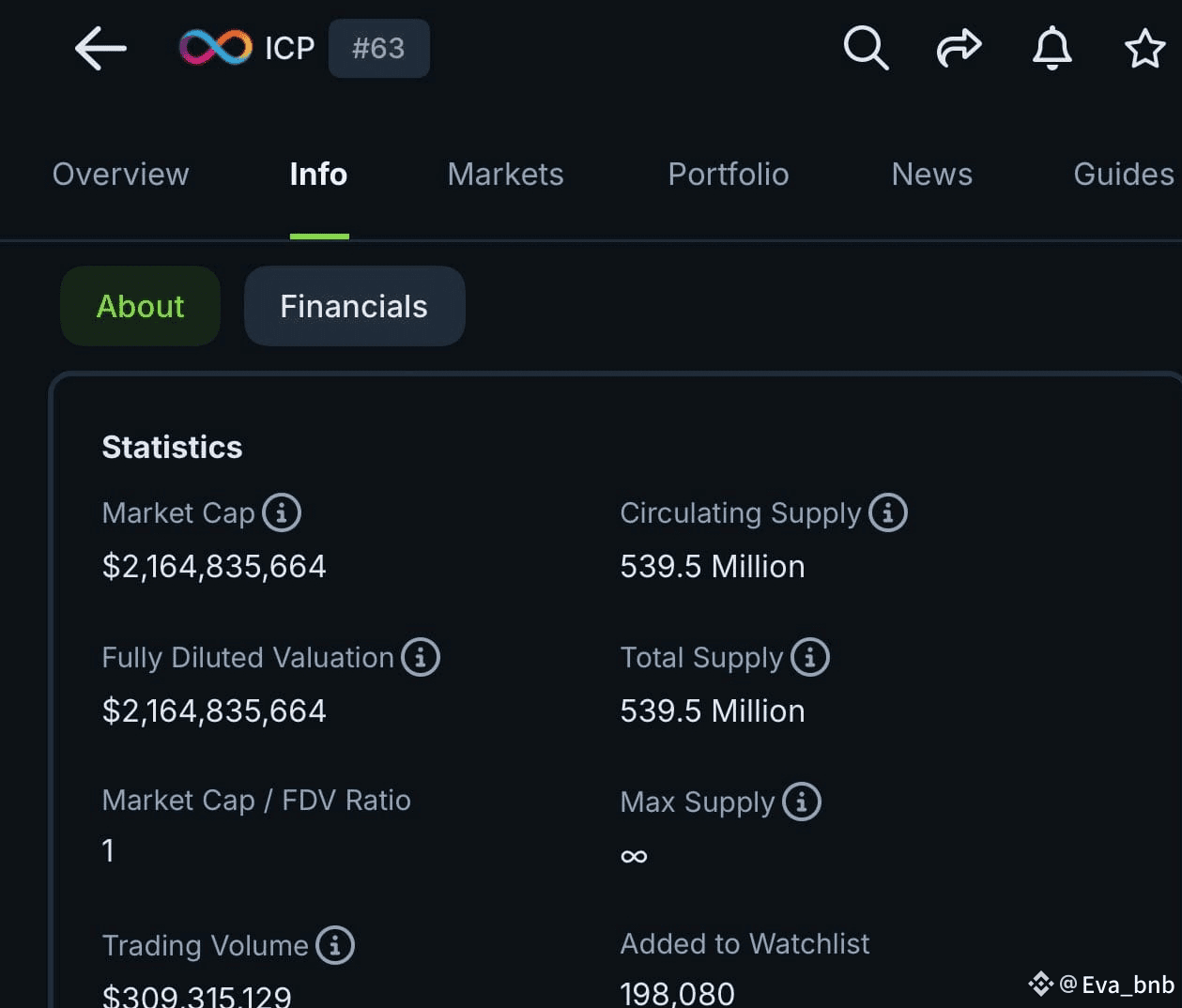Viewport: 1182px width, 1008px height.
Task: Tap the share arrow icon
Action: coord(959,48)
